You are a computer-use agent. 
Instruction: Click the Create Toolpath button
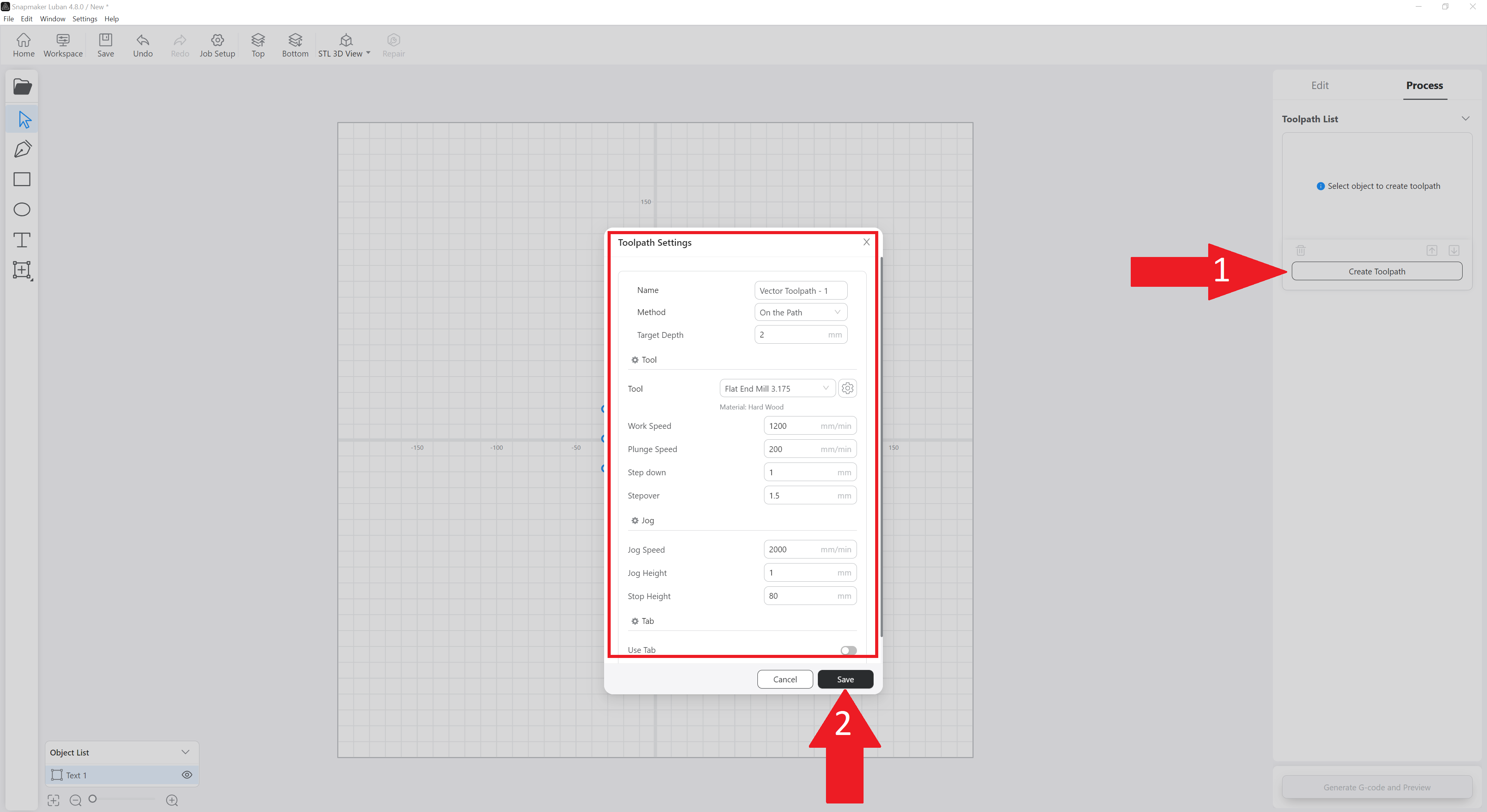coord(1376,271)
